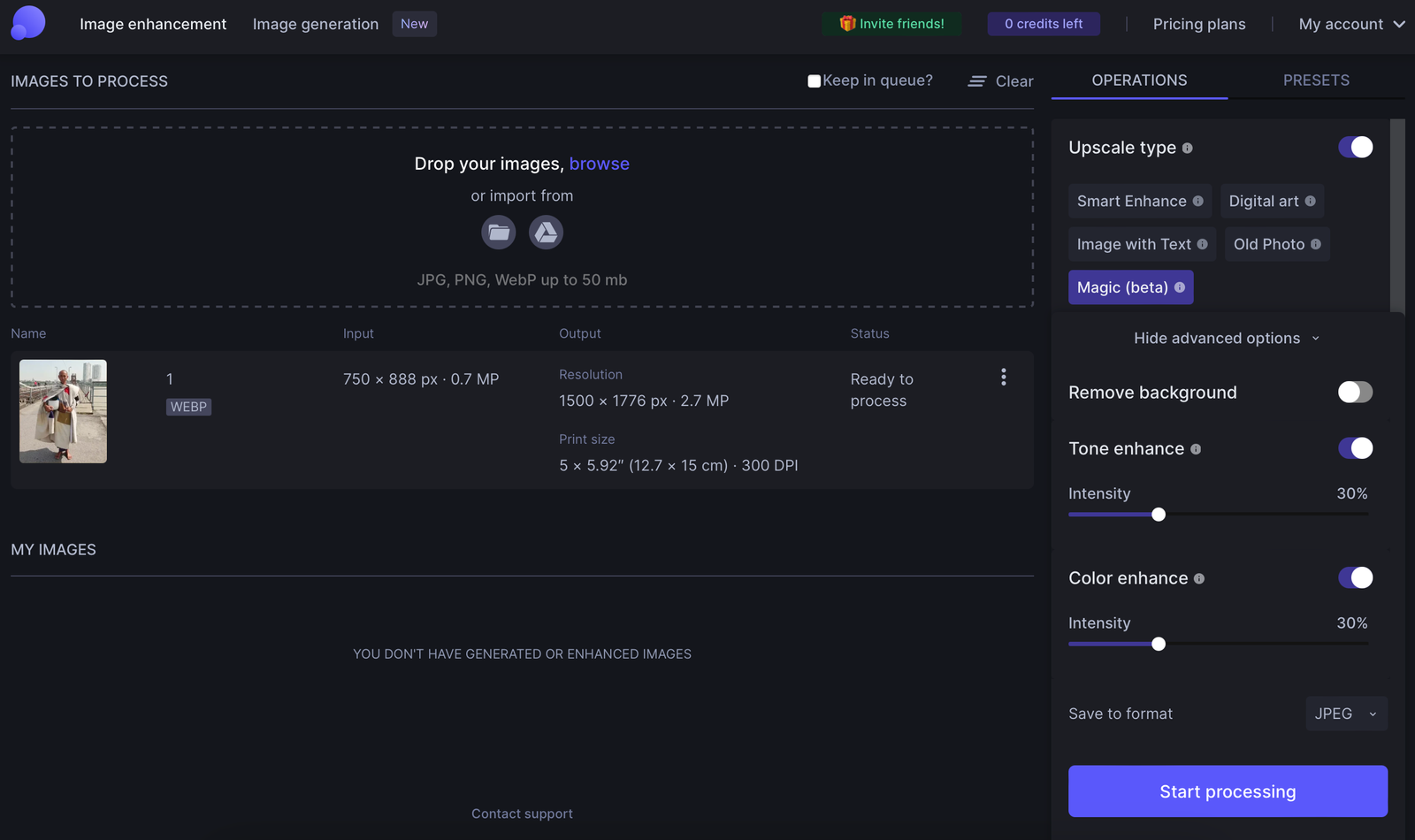Click the app logo icon in header
The width and height of the screenshot is (1415, 840).
[28, 23]
